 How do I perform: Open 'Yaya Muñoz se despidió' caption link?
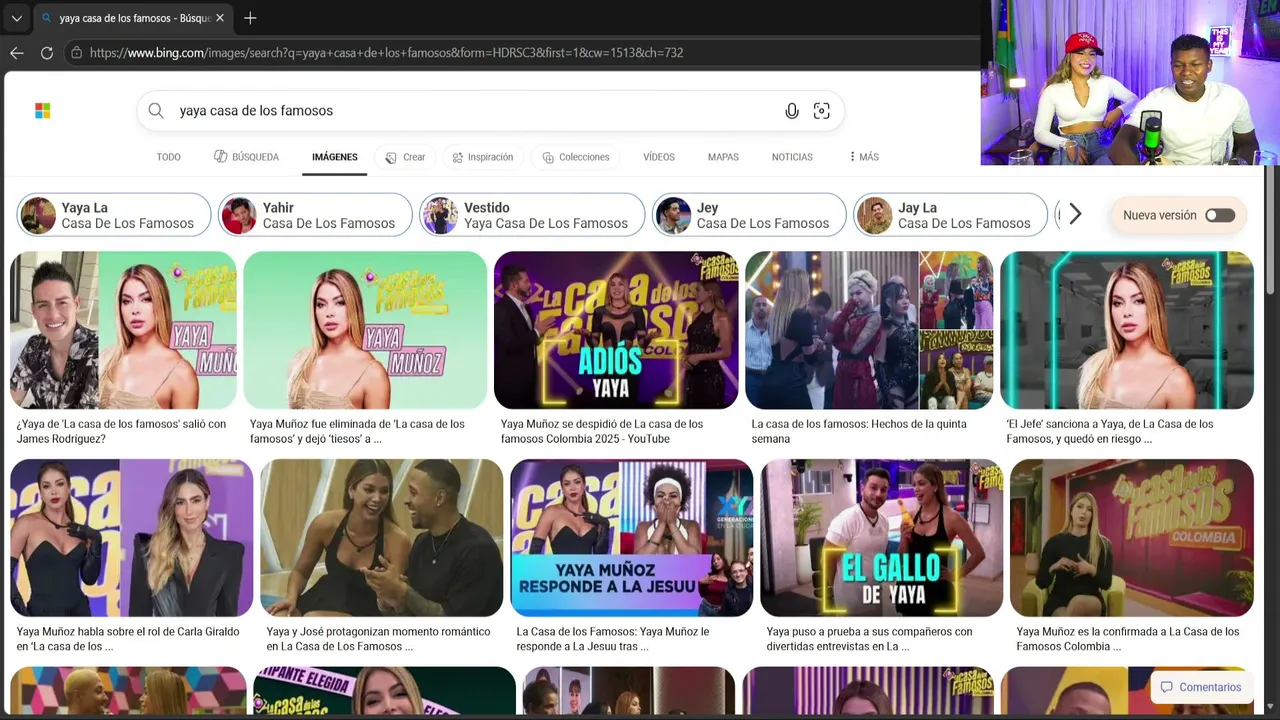click(602, 431)
